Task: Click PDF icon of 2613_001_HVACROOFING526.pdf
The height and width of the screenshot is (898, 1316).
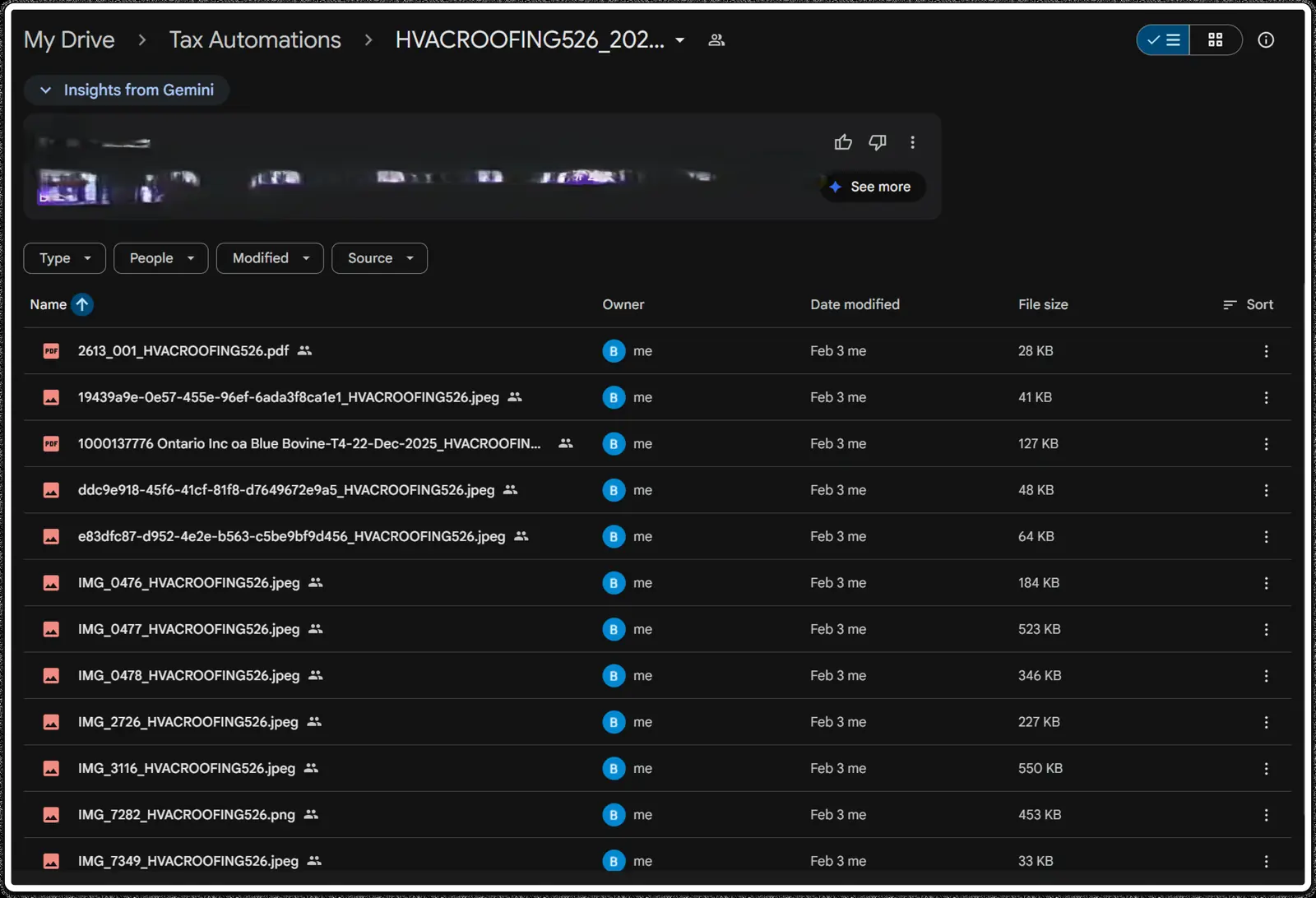Action: tap(51, 351)
